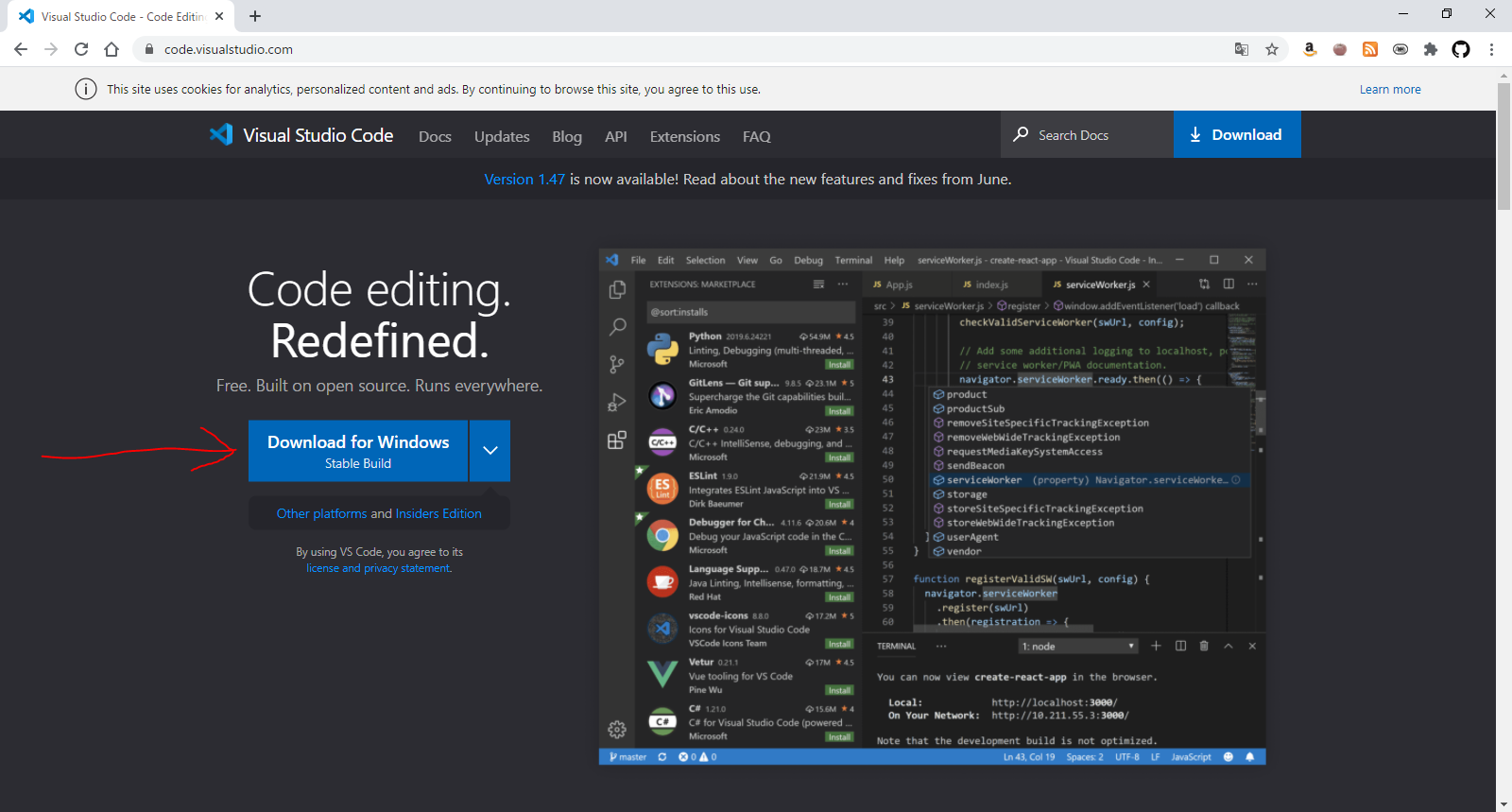Click the RSS feed extension icon

[x=1370, y=49]
